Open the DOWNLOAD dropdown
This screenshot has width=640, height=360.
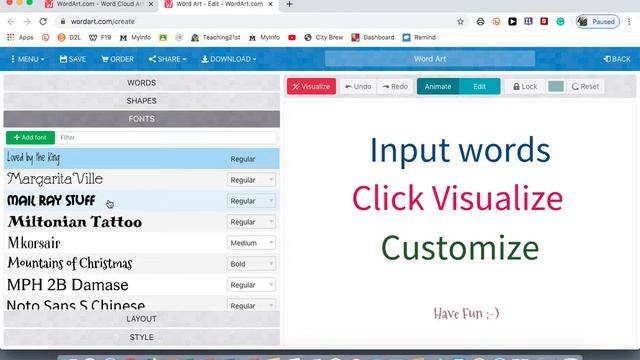(x=229, y=59)
